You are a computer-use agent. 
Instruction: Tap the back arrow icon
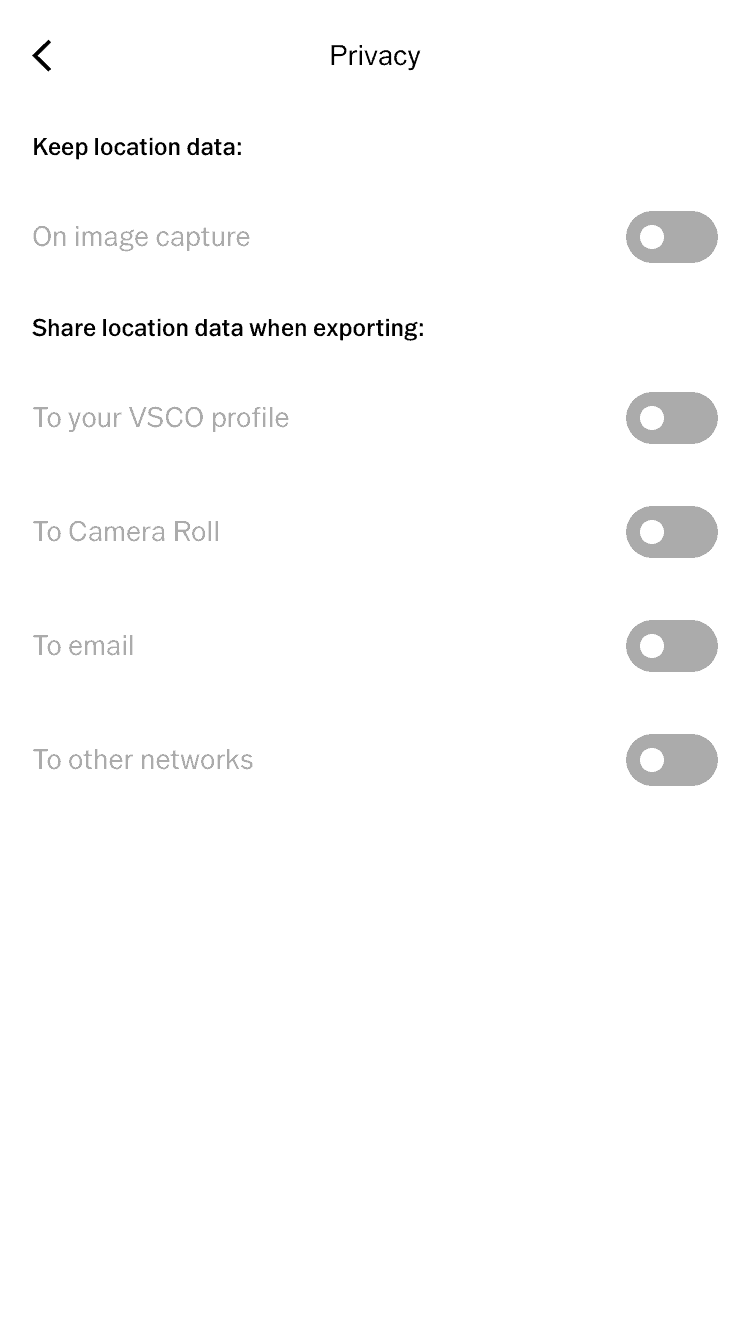point(42,56)
